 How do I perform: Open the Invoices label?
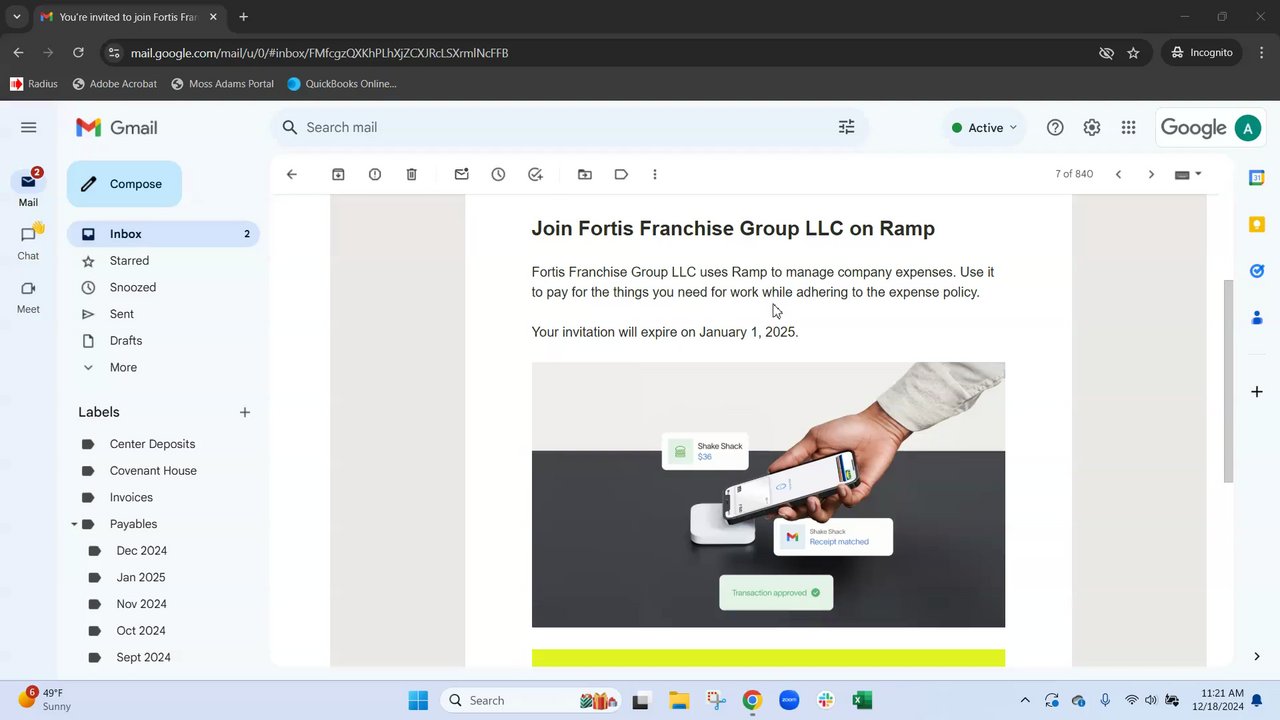coord(131,497)
